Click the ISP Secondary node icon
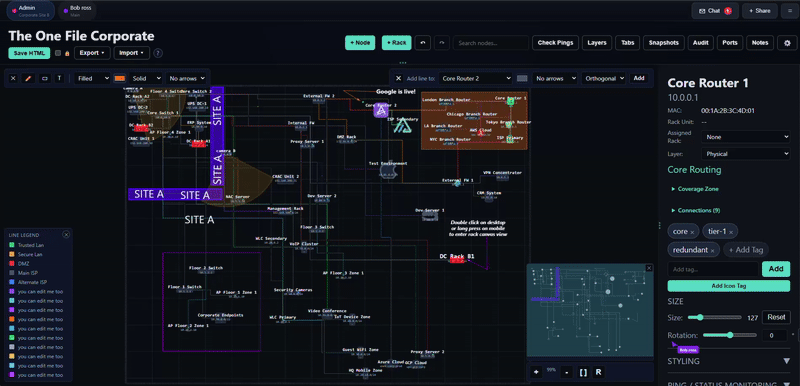The width and height of the screenshot is (800, 386). click(404, 127)
